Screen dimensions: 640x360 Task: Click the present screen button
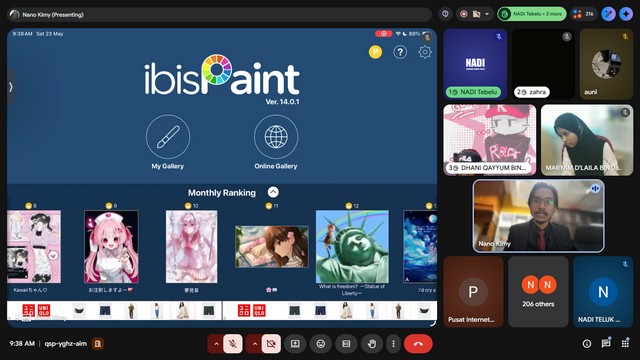295,344
